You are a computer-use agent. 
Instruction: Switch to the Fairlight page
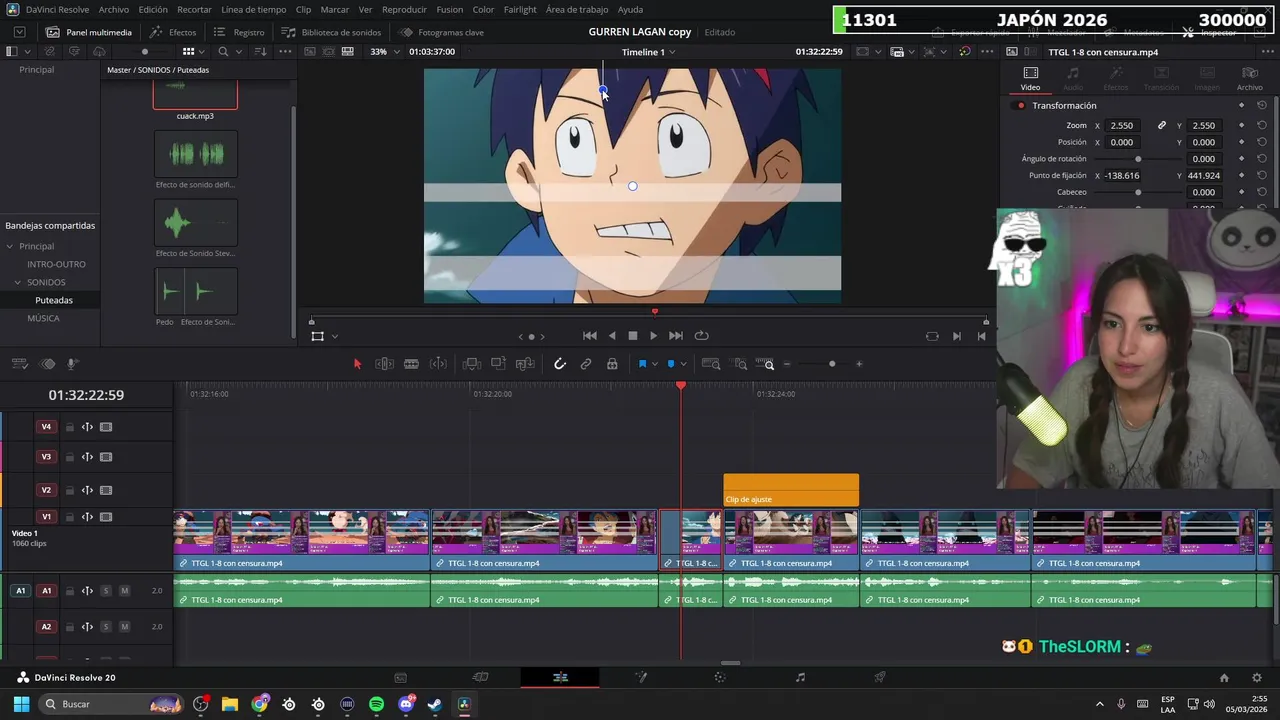pos(800,677)
